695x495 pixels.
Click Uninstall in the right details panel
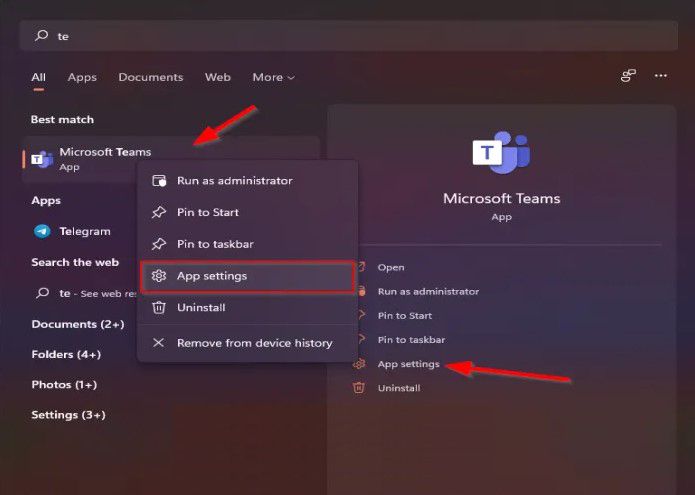(x=398, y=388)
